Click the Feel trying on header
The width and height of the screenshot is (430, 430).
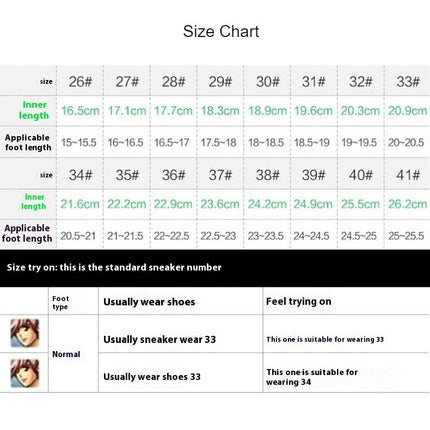point(299,301)
